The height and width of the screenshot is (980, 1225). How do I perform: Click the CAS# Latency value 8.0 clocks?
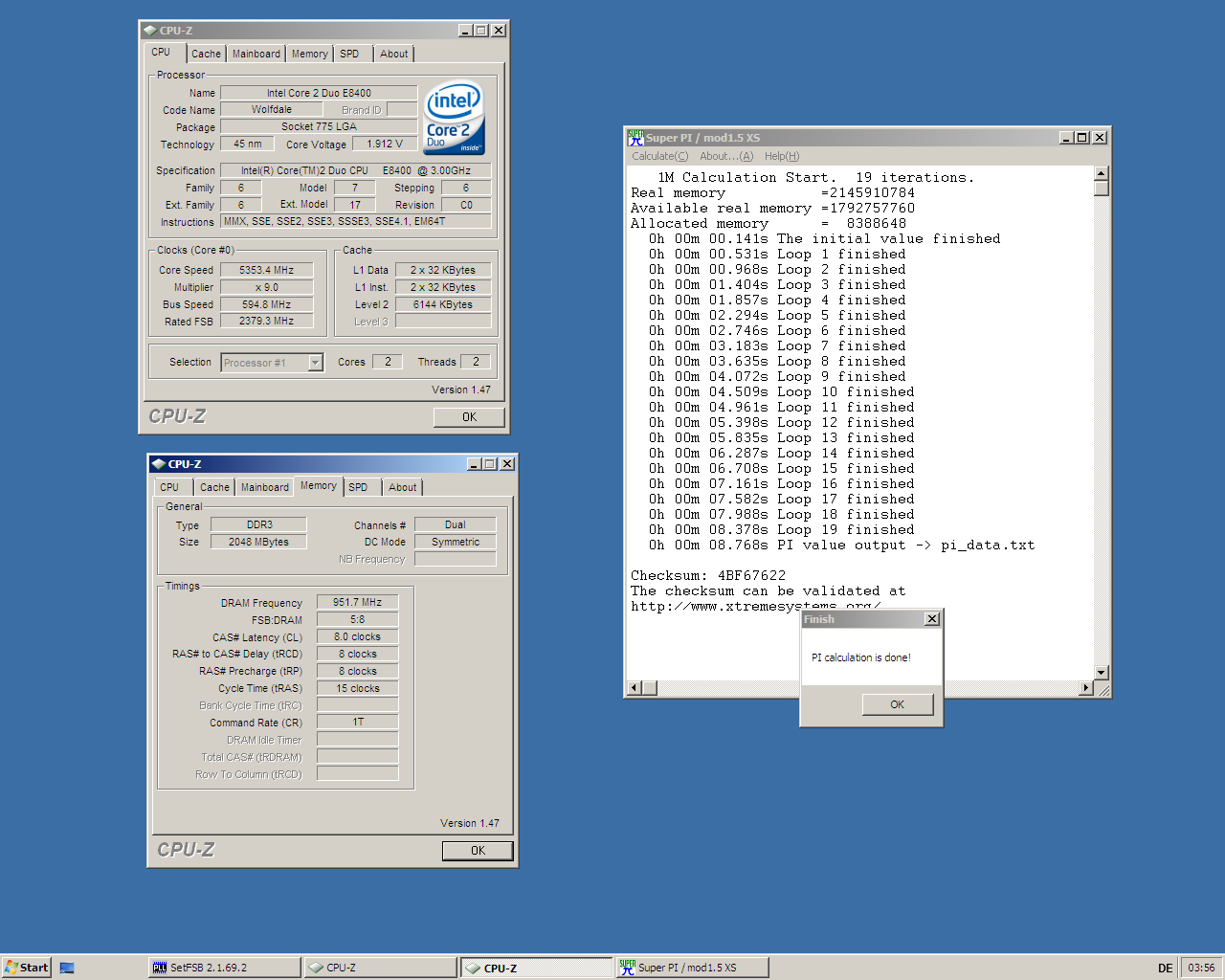[x=358, y=637]
